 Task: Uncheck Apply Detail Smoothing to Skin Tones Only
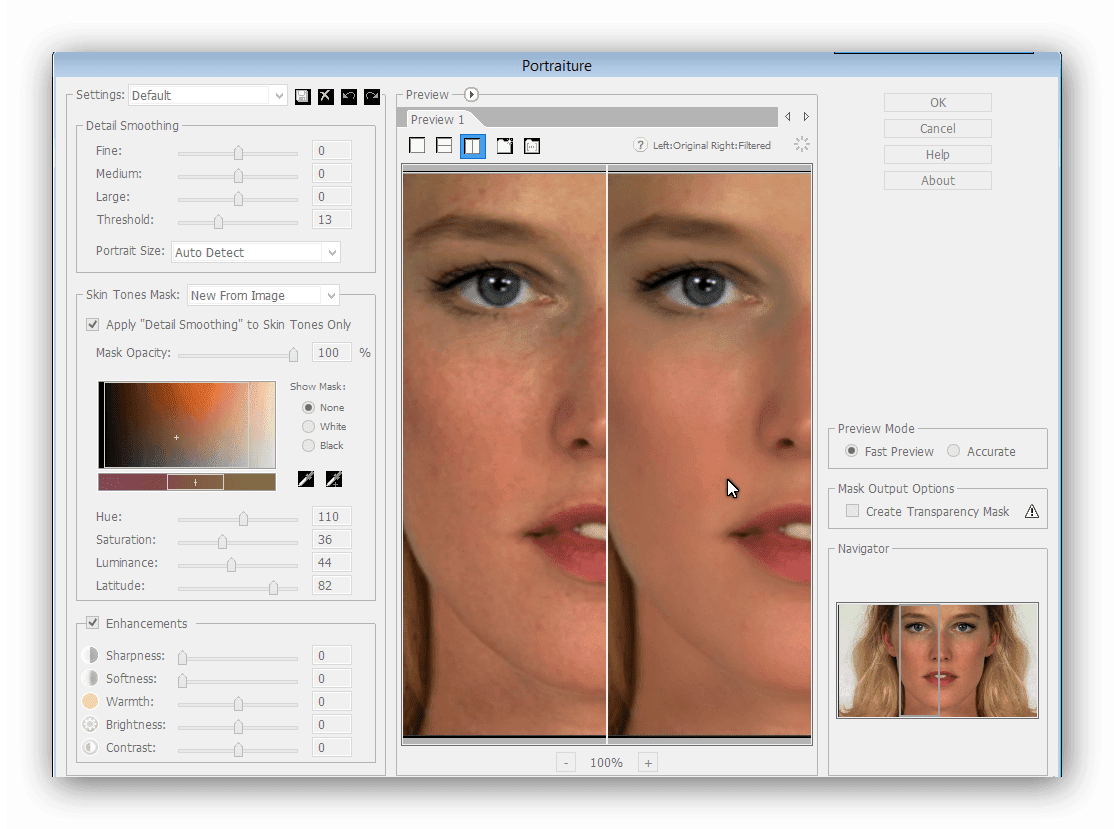point(93,325)
